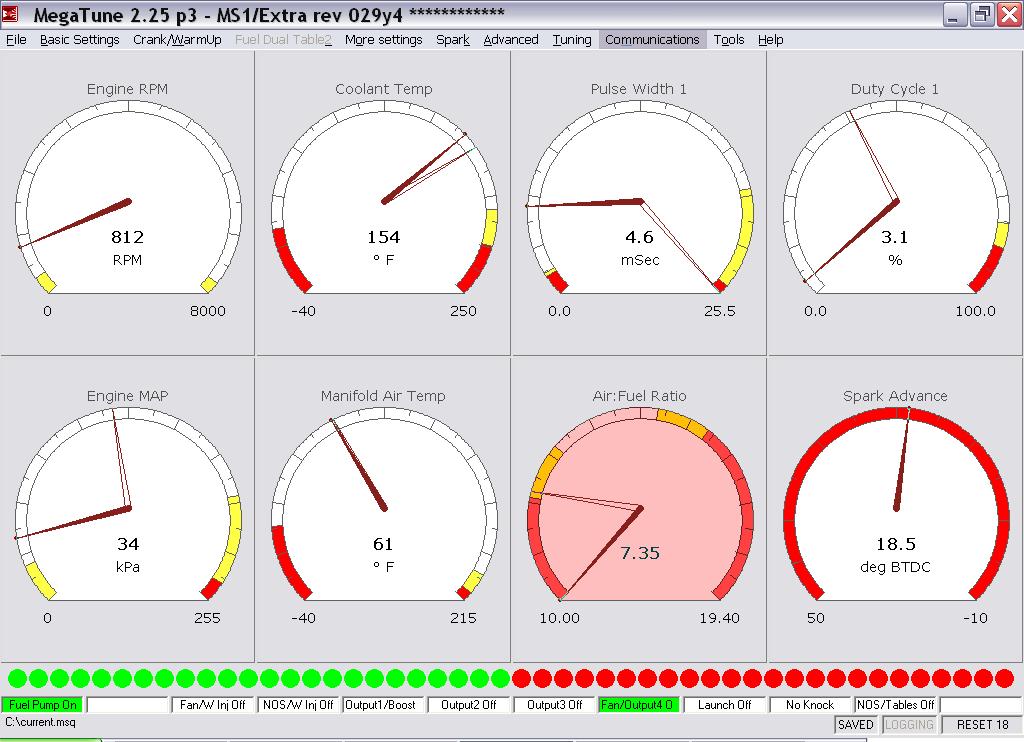This screenshot has width=1024, height=742.
Task: Open the Advanced menu
Action: 511,40
